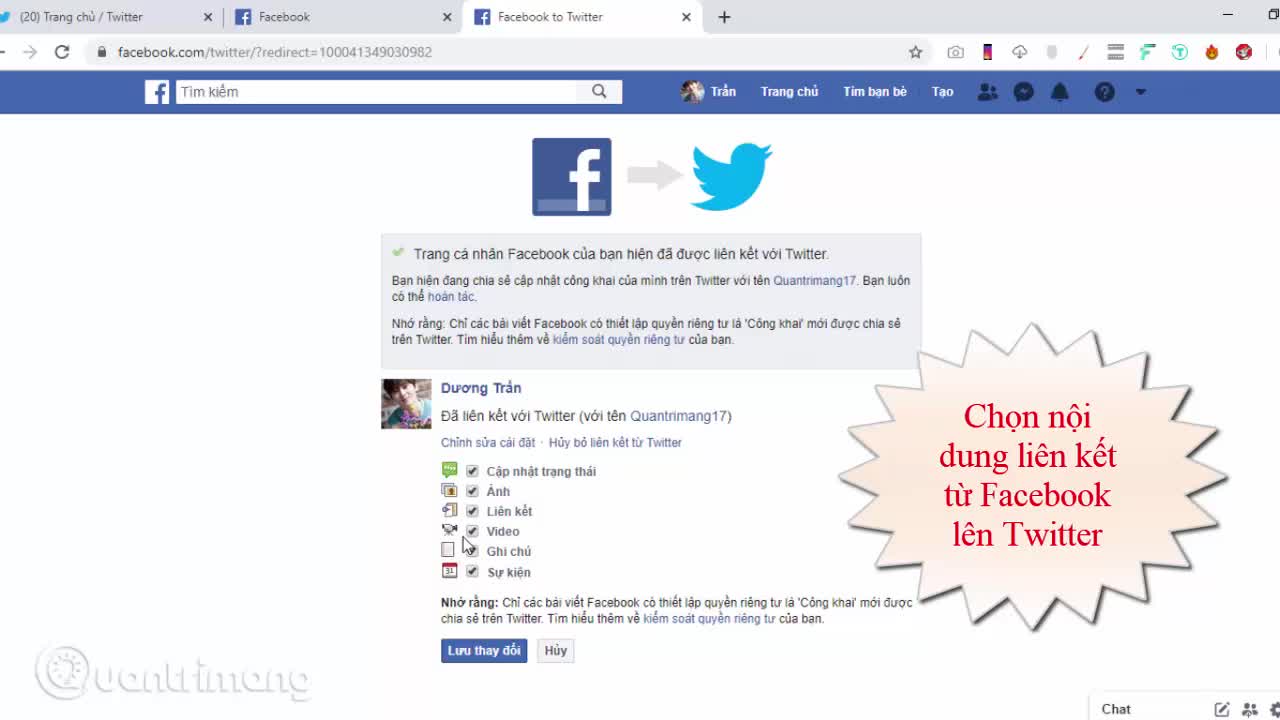Go forward in the browser

pyautogui.click(x=30, y=52)
